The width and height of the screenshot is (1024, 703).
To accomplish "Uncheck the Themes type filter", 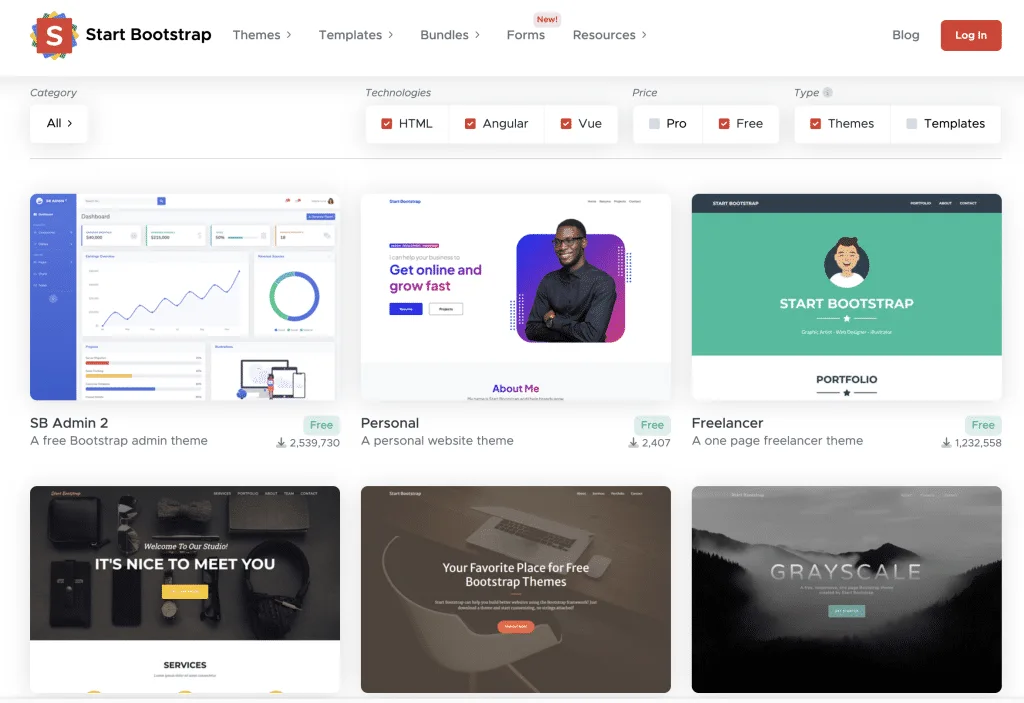I will pyautogui.click(x=815, y=123).
